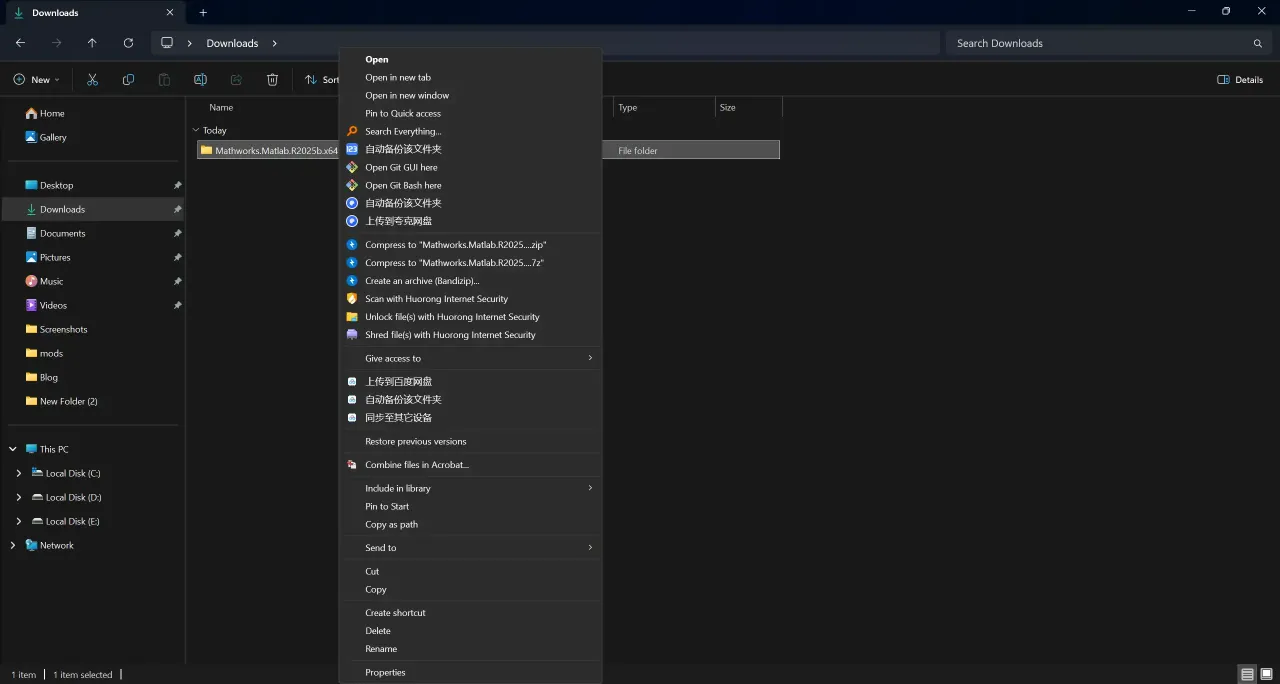This screenshot has width=1280, height=684.
Task: Click the search magnifier icon
Action: click(1257, 43)
